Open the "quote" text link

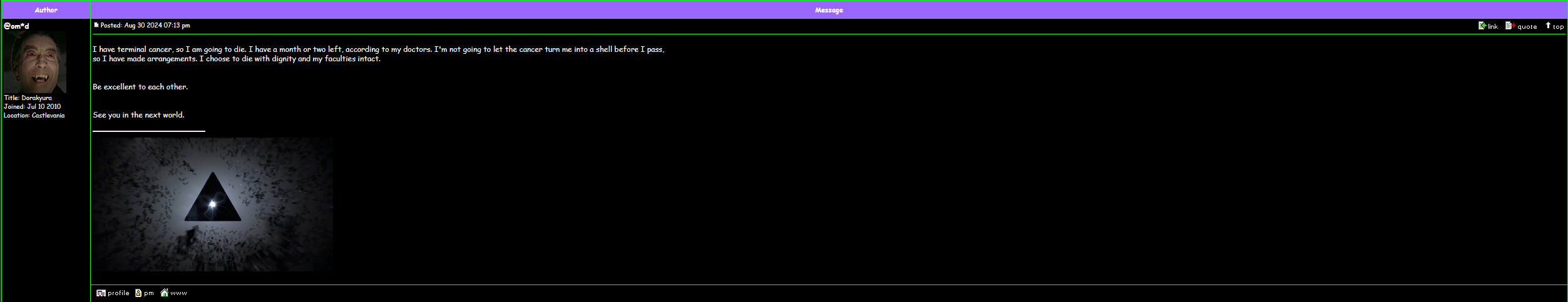pyautogui.click(x=1527, y=26)
